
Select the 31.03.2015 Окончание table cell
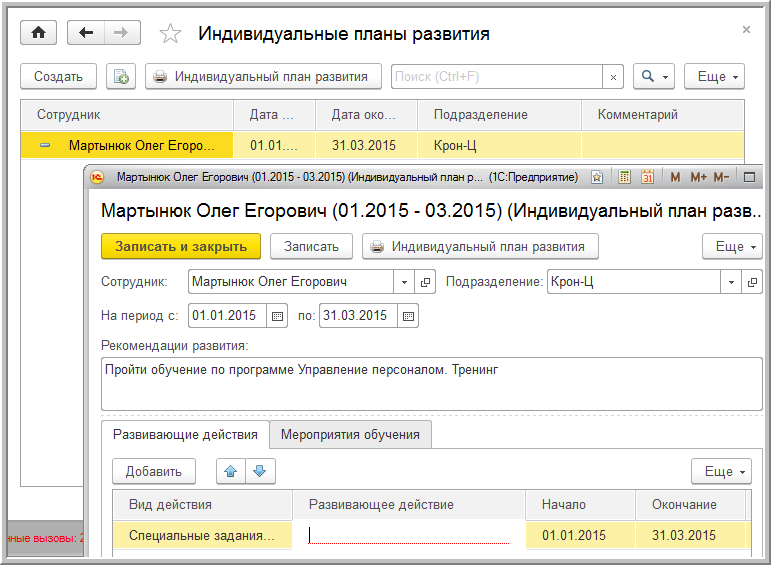[690, 535]
